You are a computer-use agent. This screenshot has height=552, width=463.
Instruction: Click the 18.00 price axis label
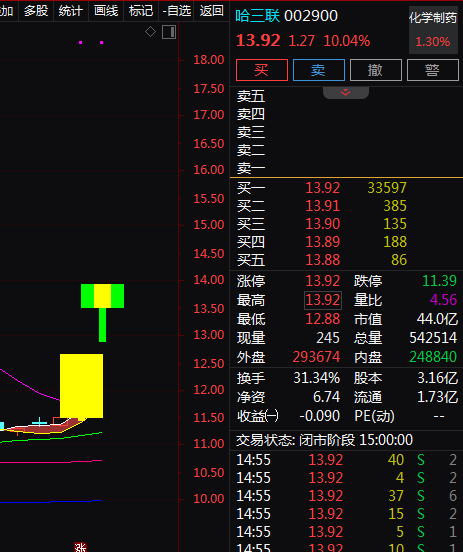pyautogui.click(x=209, y=60)
